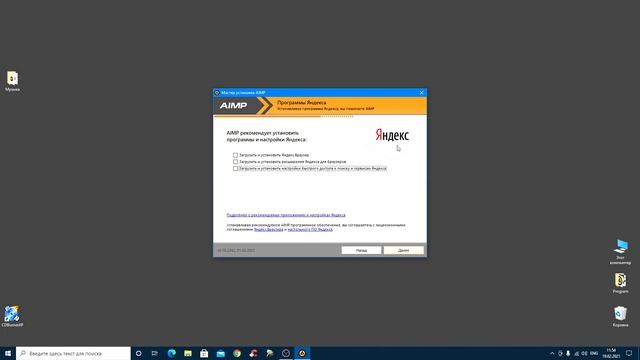Viewport: 640px width, 360px height.
Task: Open Task View on the taskbar
Action: [x=155, y=353]
